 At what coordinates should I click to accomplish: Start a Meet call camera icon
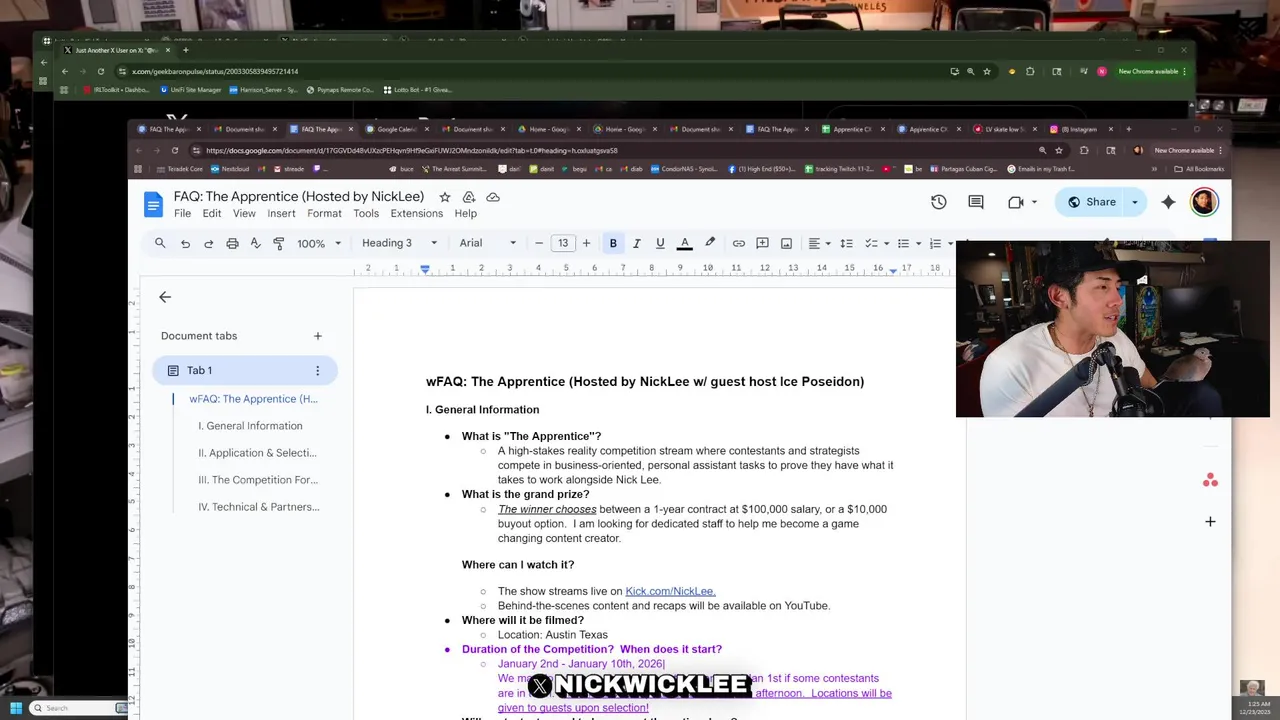[x=1016, y=202]
